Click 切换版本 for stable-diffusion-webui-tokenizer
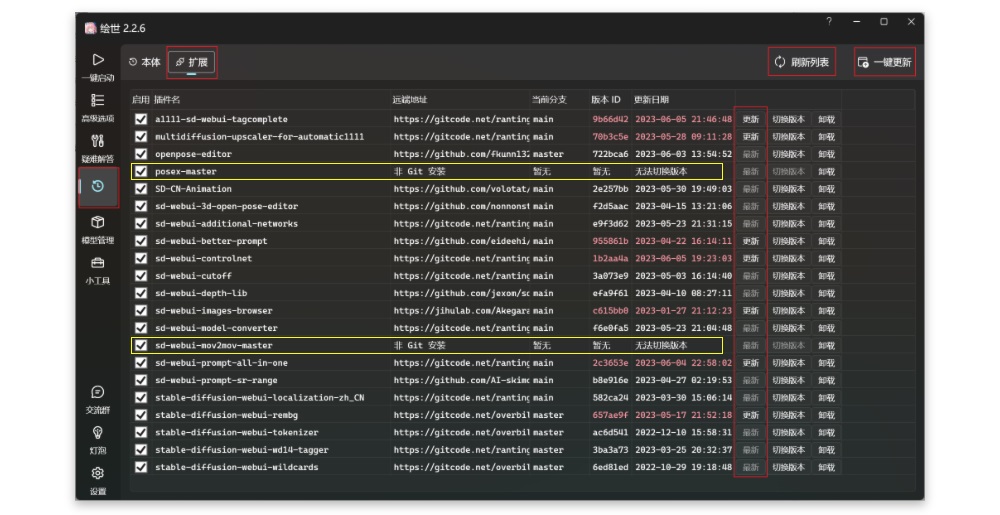This screenshot has height=515, width=1000. [x=788, y=432]
